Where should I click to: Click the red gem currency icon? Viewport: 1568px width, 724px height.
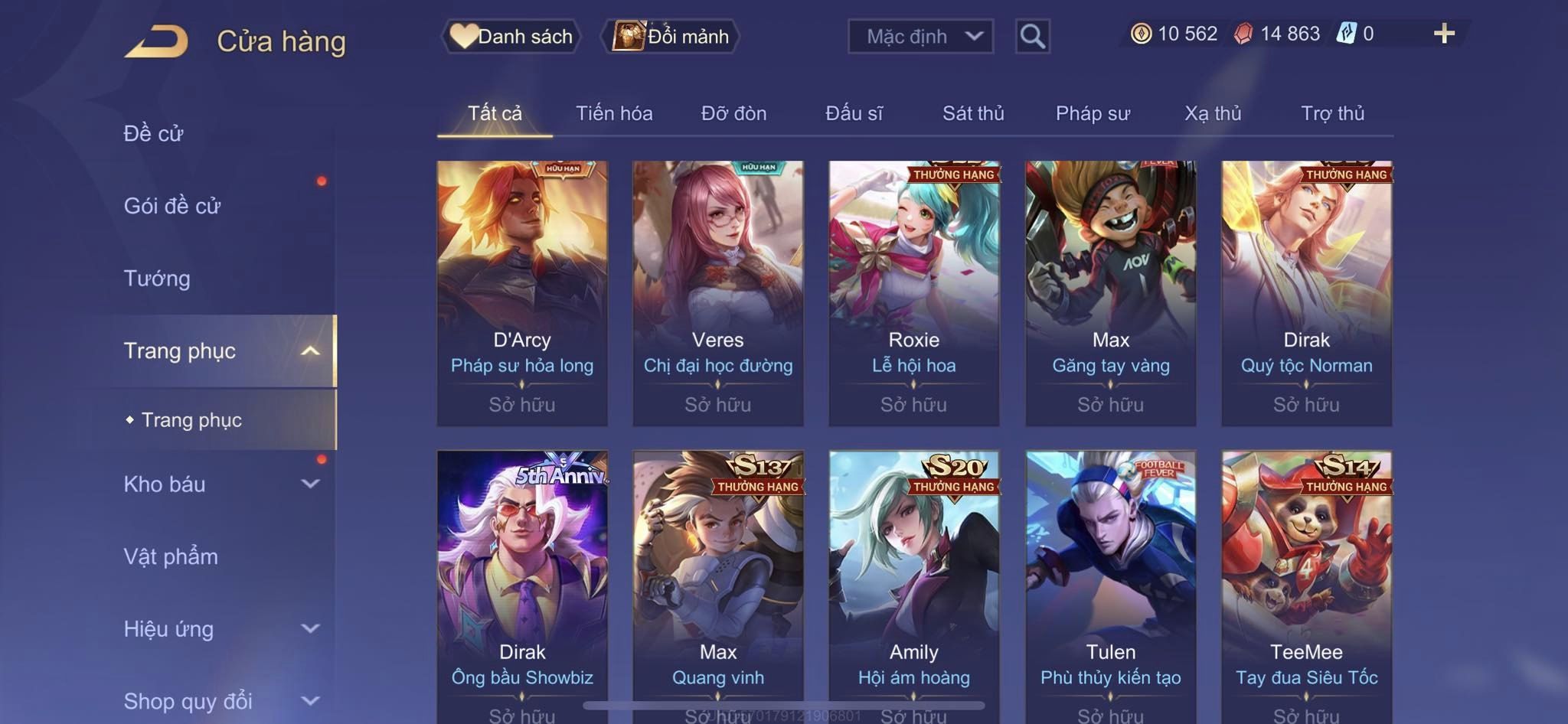point(1243,34)
